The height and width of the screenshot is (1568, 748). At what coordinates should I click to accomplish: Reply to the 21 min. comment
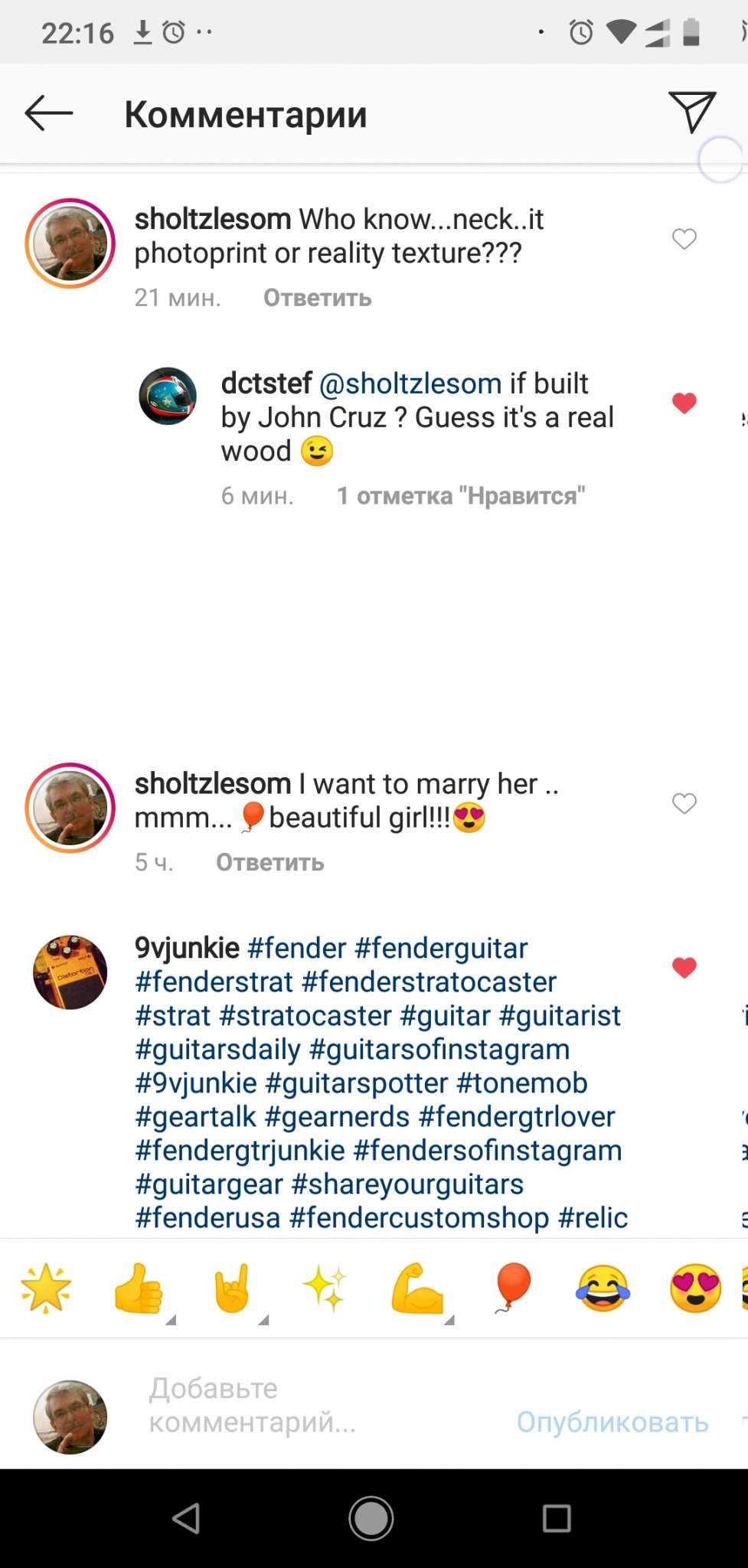(x=317, y=297)
